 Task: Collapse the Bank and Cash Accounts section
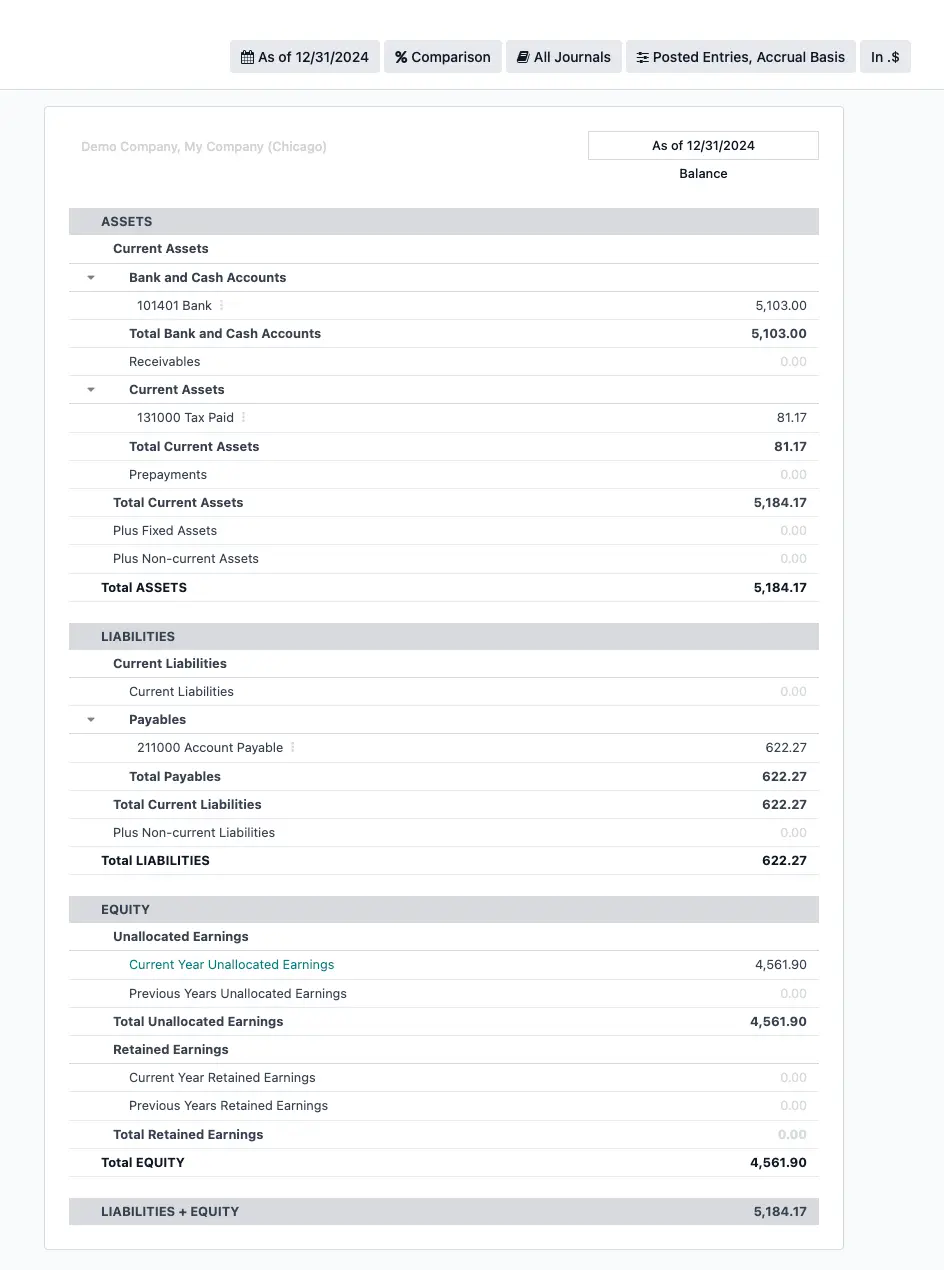91,277
